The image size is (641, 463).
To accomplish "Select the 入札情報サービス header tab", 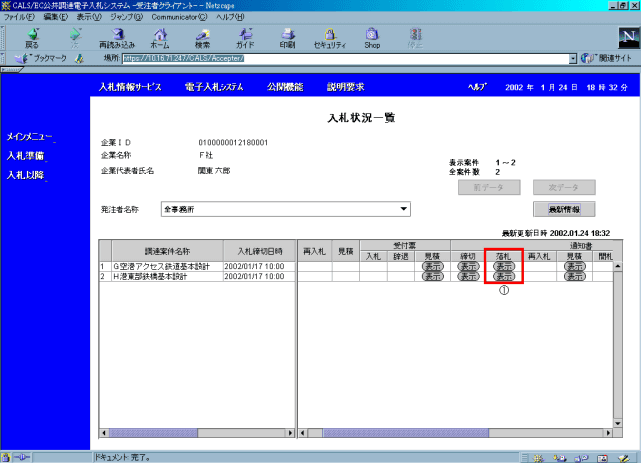I will click(130, 87).
